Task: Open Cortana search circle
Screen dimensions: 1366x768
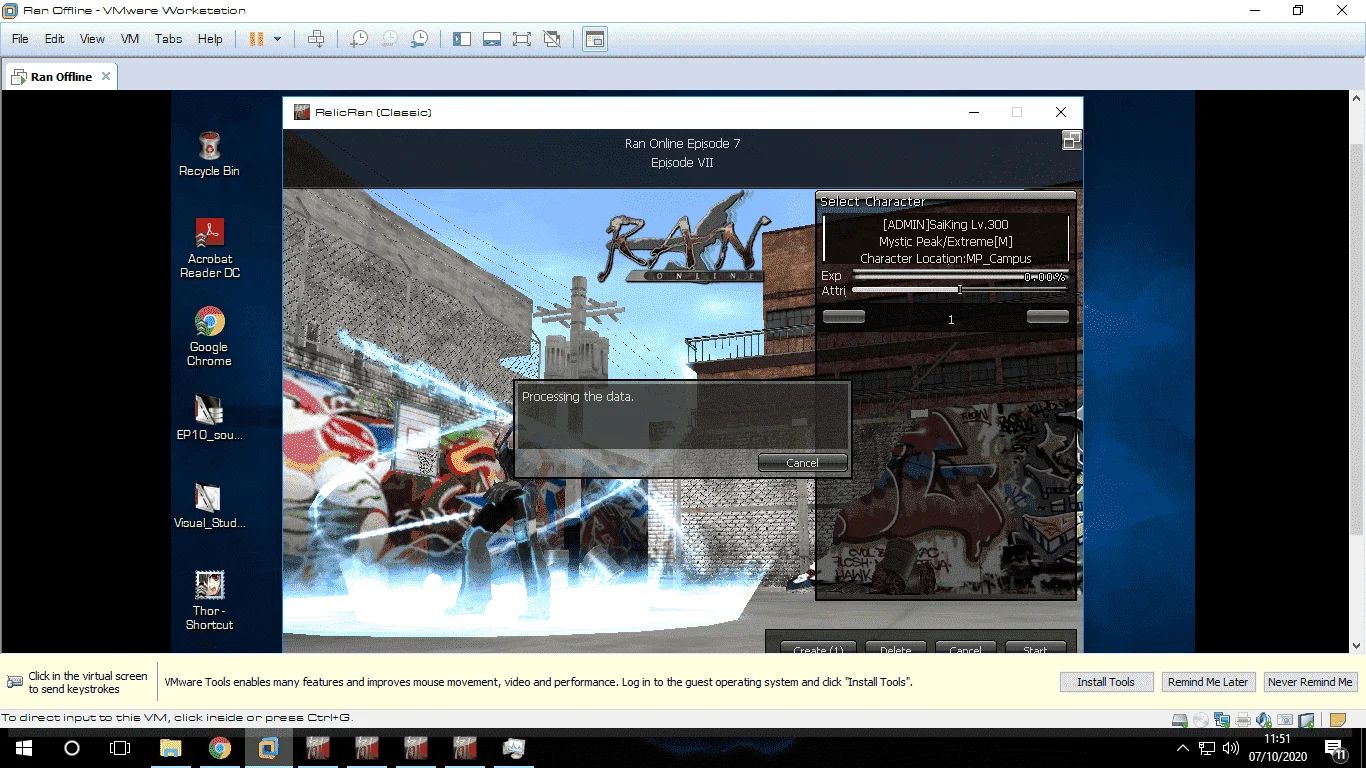Action: pyautogui.click(x=72, y=748)
